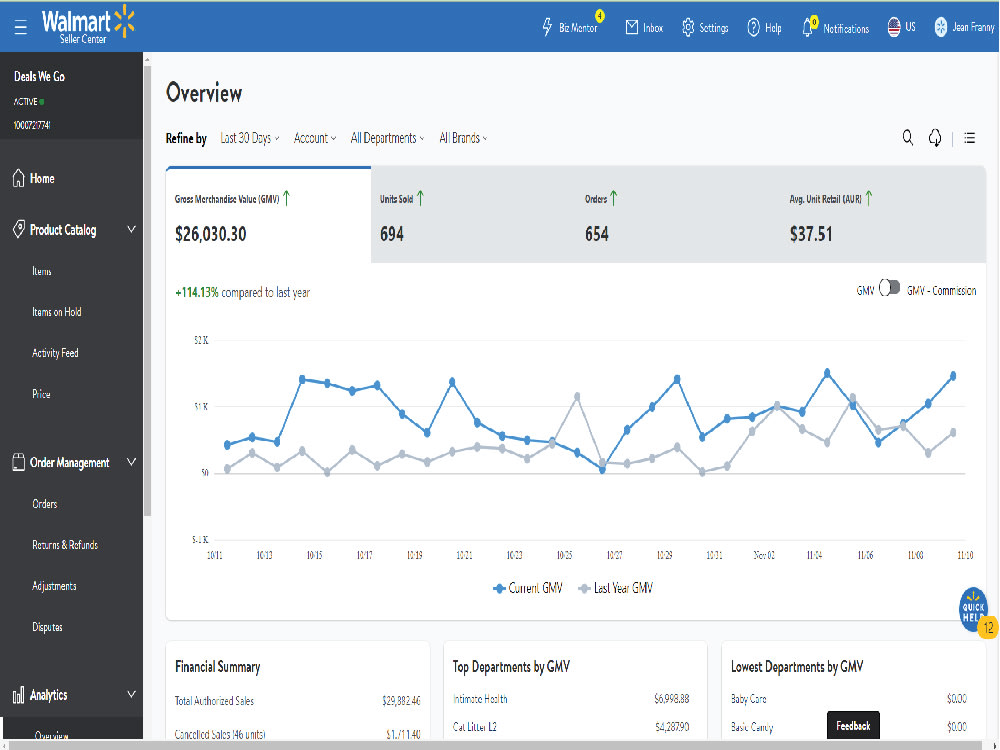The image size is (1000, 750).
Task: Toggle GMV to GMV - Commission switch
Action: [890, 288]
